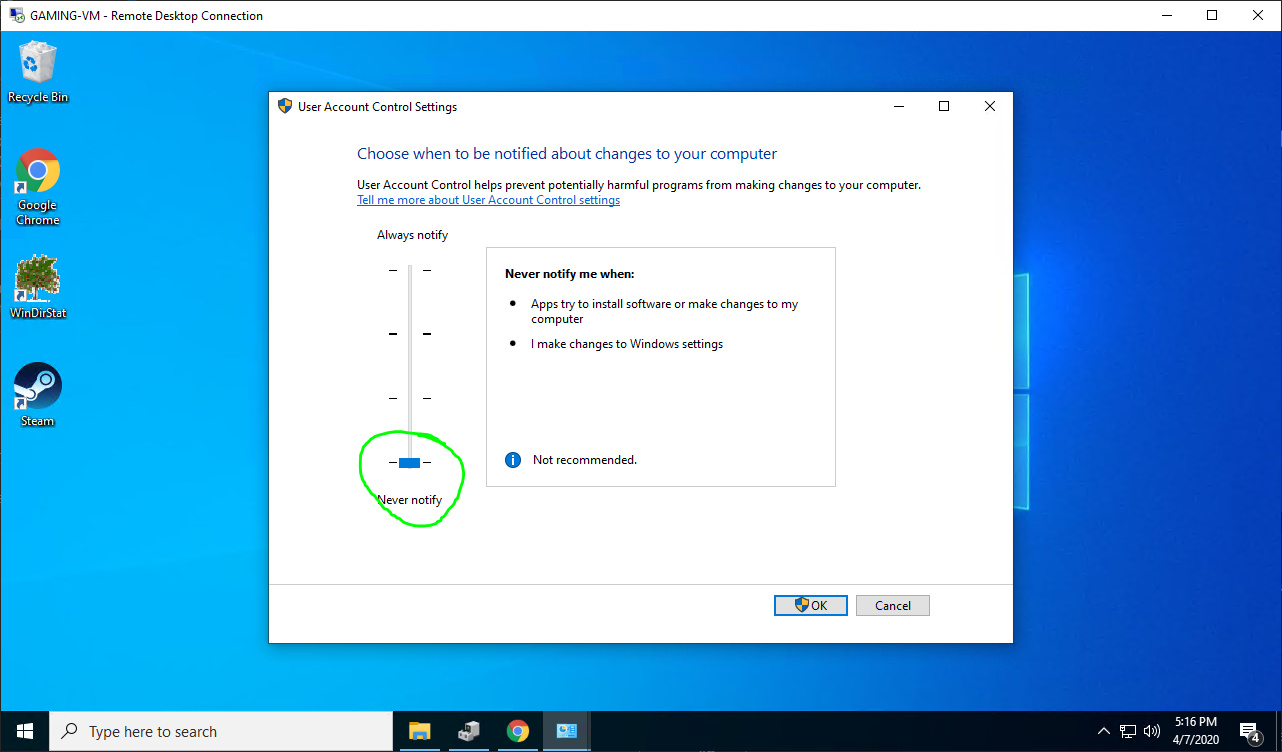The height and width of the screenshot is (752, 1282).
Task: Click the Type here to search box
Action: pyautogui.click(x=221, y=731)
